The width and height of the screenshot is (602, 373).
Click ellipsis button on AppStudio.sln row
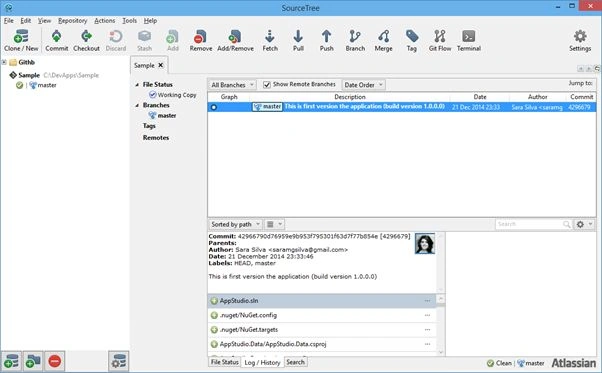click(x=427, y=301)
